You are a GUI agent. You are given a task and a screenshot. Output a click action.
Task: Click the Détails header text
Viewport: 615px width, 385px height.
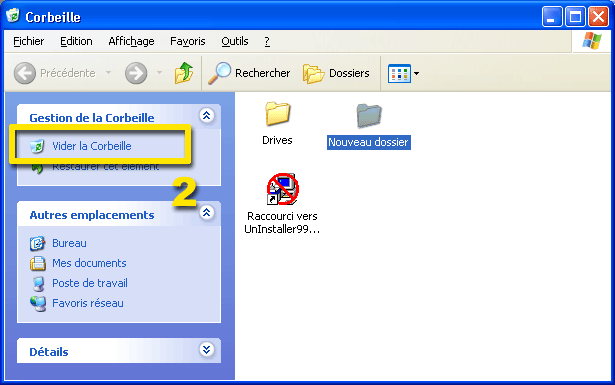pos(49,352)
